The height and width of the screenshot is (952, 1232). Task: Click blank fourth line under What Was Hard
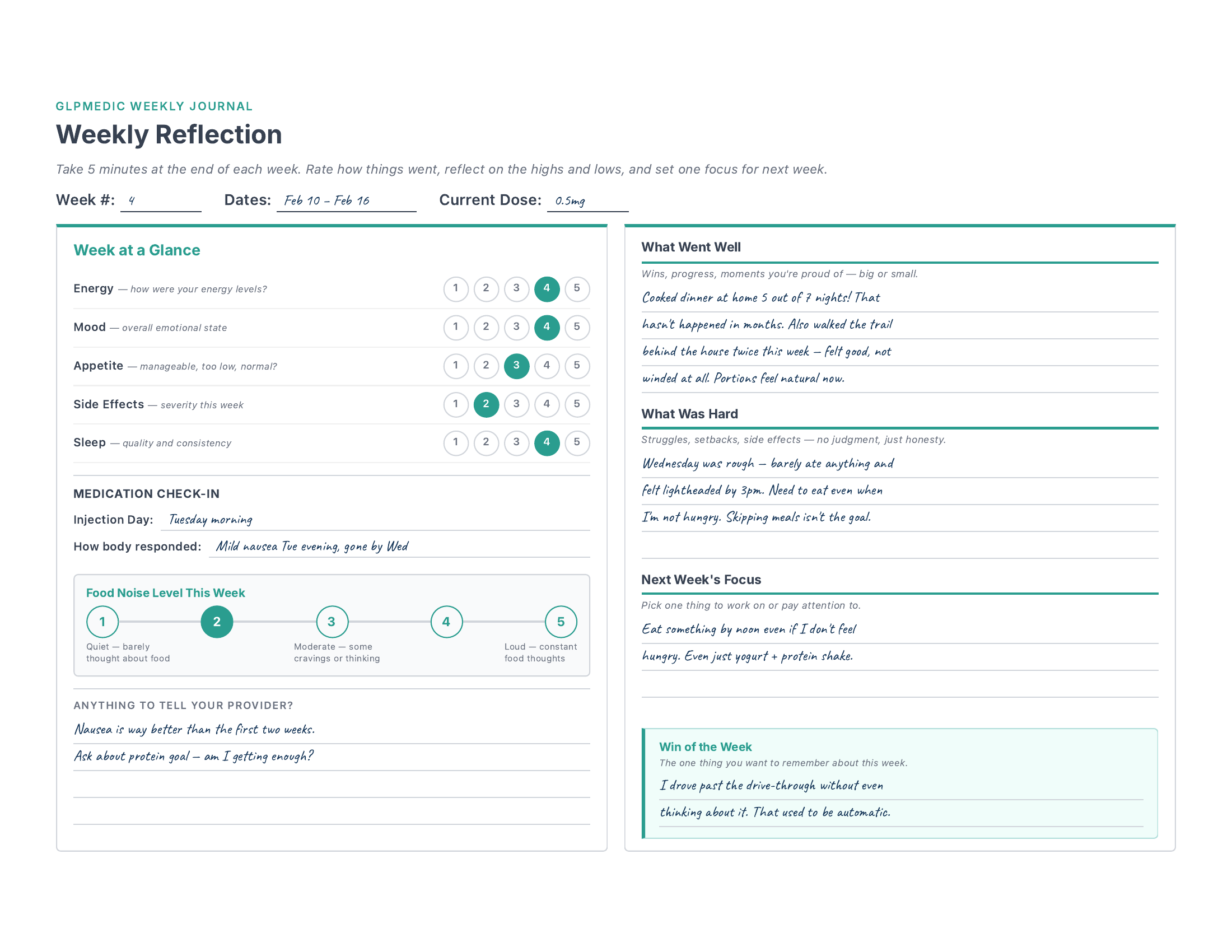(899, 546)
